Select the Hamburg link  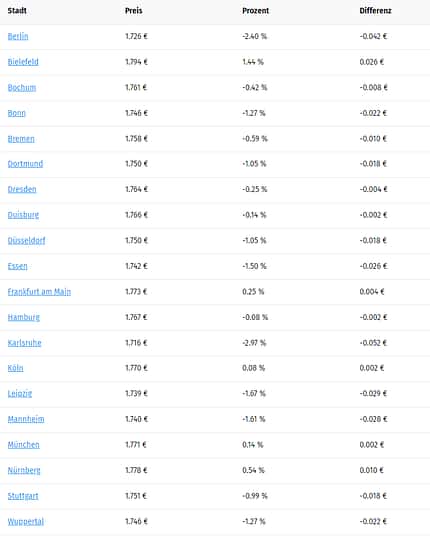click(x=24, y=317)
